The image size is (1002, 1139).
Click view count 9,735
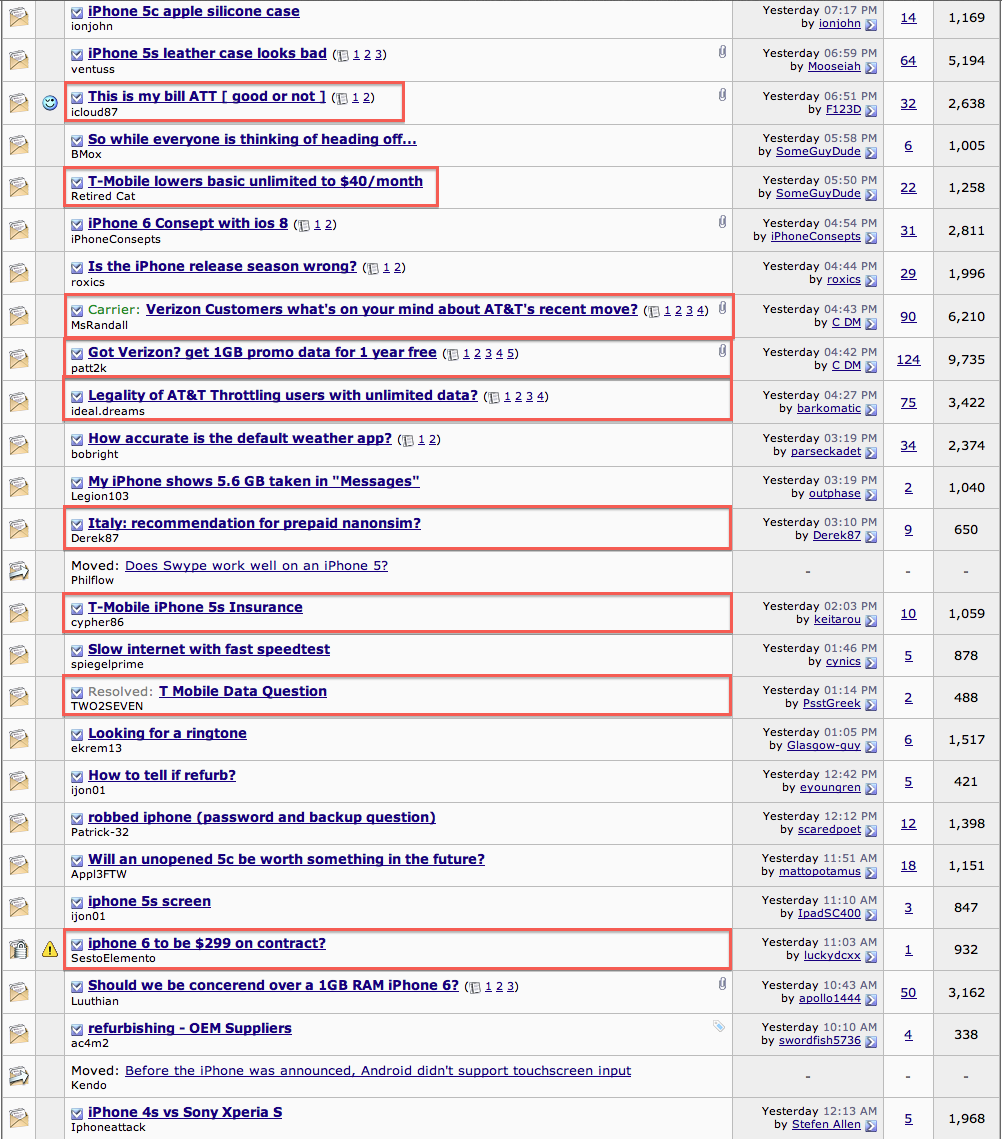tap(966, 360)
